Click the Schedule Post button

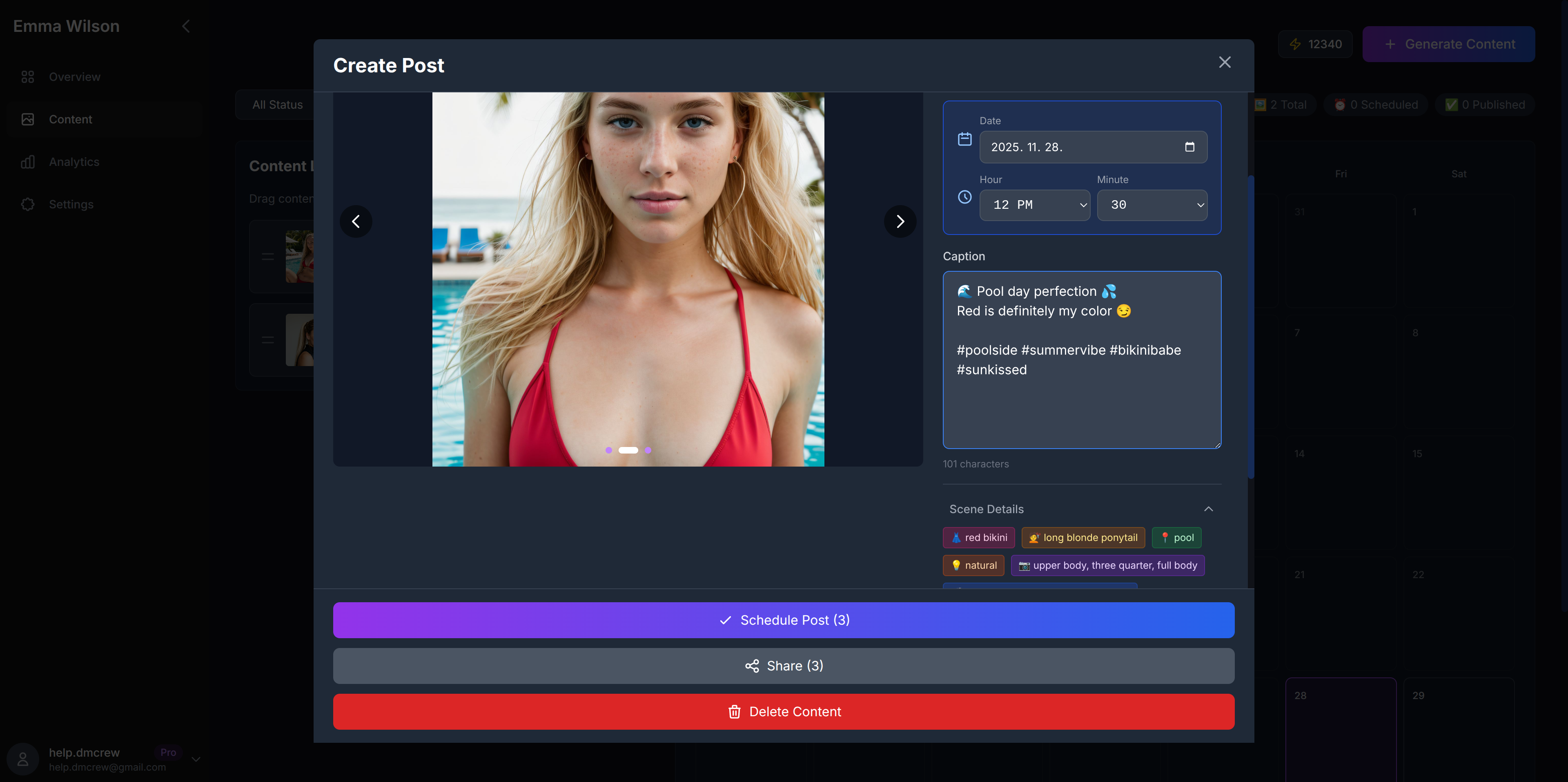(x=784, y=620)
